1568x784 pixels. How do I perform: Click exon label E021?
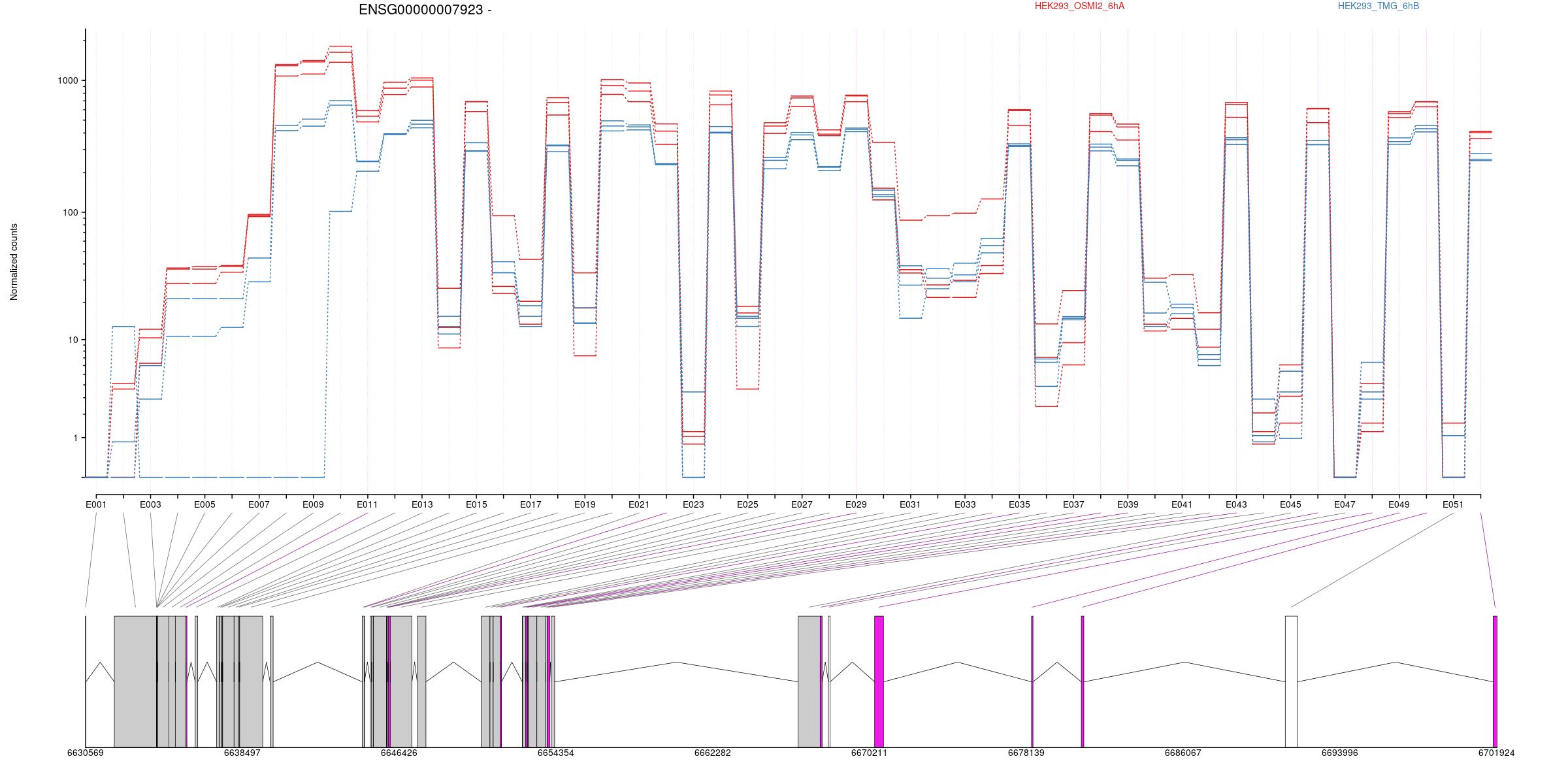tap(639, 504)
